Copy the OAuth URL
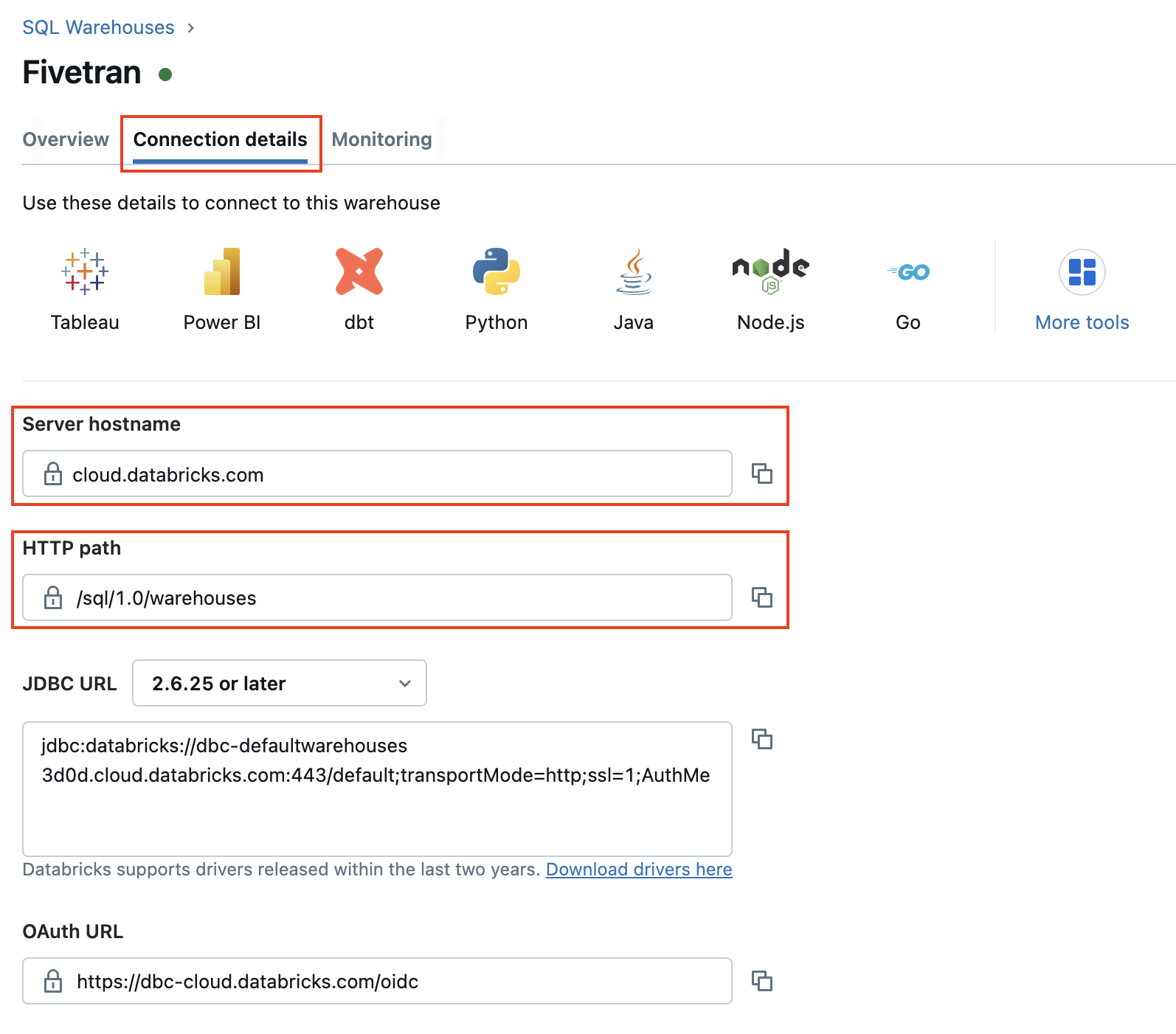 (x=762, y=981)
